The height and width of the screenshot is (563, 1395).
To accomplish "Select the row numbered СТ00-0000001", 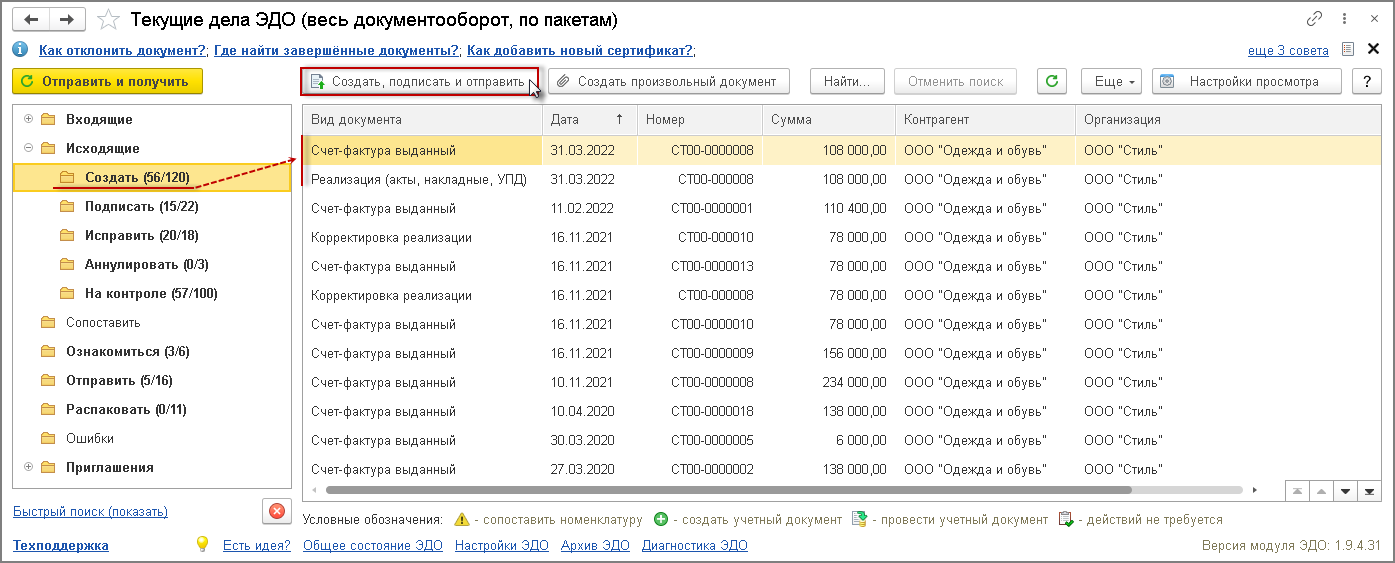I will [842, 208].
